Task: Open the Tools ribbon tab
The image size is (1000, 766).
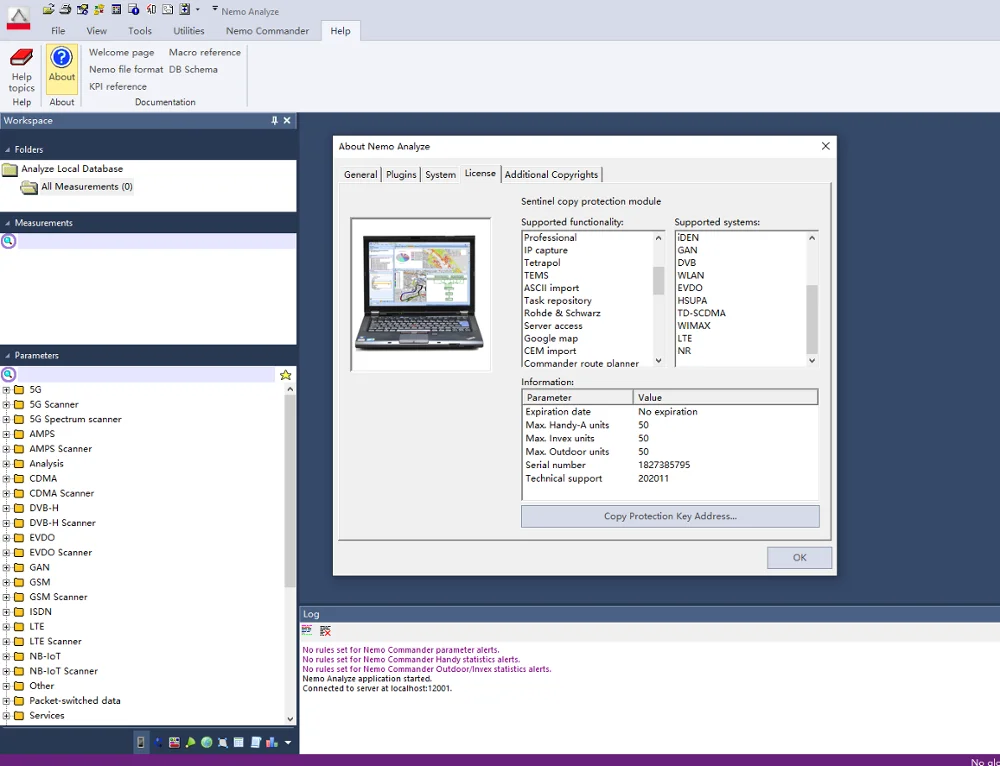Action: coord(140,31)
